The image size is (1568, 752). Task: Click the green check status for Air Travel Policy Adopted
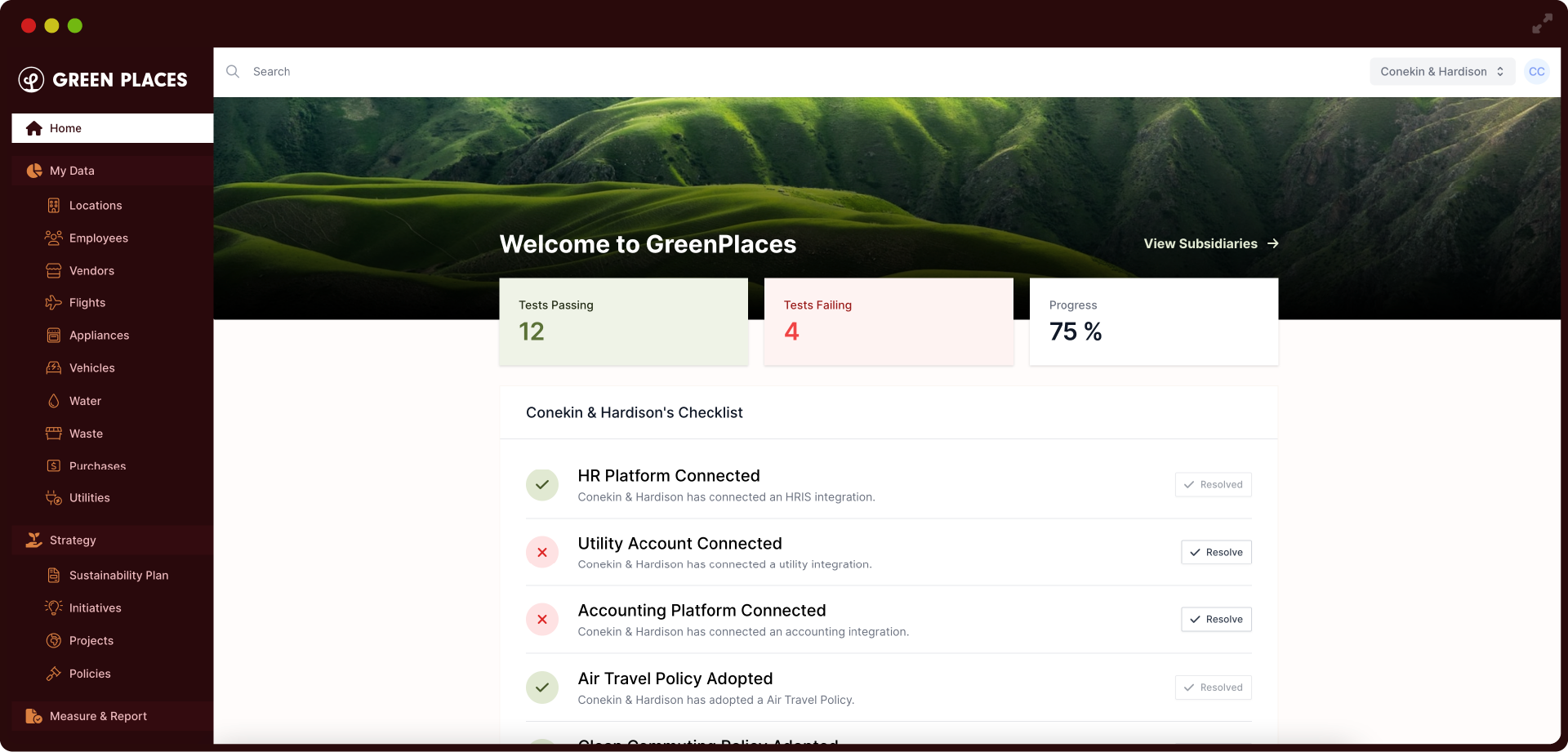coord(542,687)
